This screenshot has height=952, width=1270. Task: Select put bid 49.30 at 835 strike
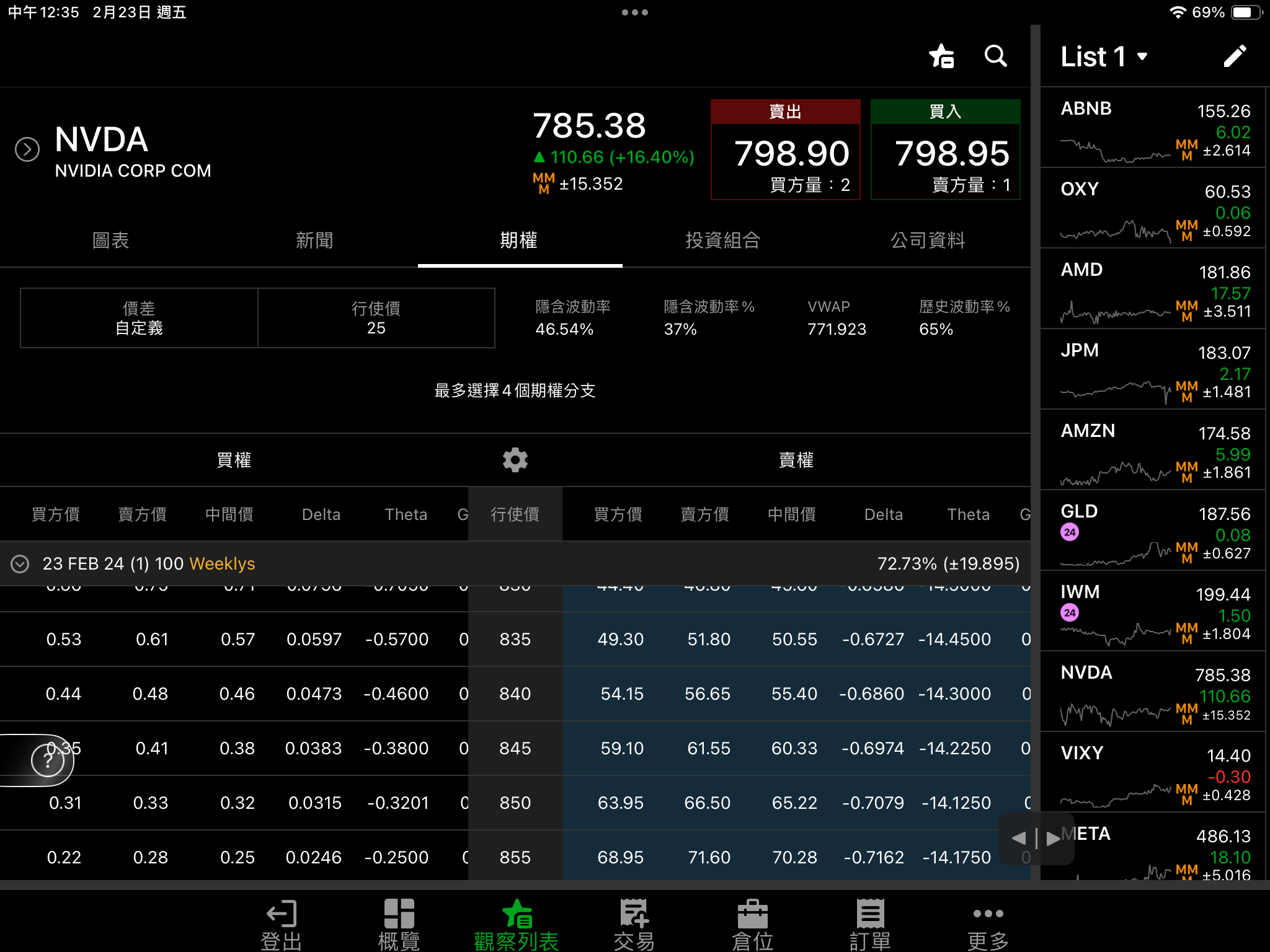coord(621,640)
